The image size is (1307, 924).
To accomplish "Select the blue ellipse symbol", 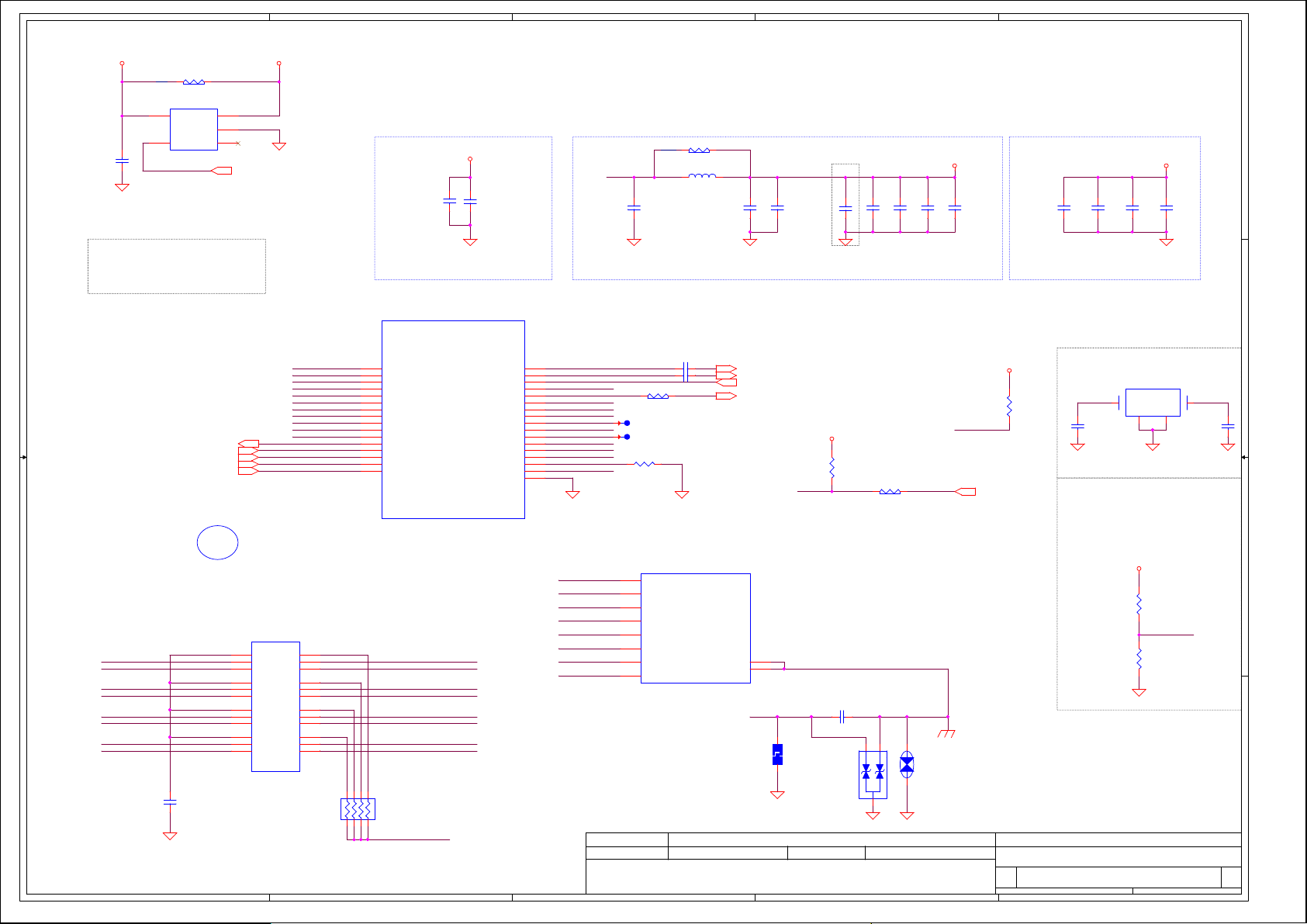I will [x=217, y=542].
